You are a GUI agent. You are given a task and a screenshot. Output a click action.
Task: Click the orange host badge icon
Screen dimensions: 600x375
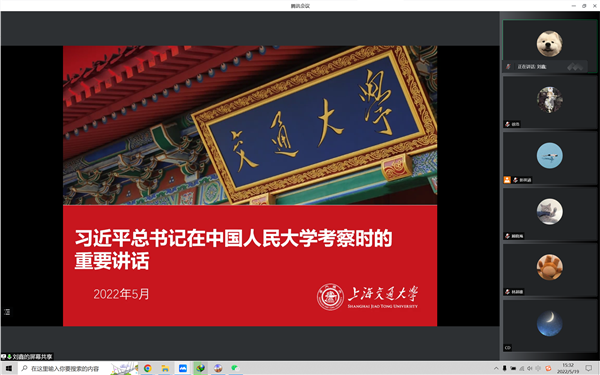point(507,180)
